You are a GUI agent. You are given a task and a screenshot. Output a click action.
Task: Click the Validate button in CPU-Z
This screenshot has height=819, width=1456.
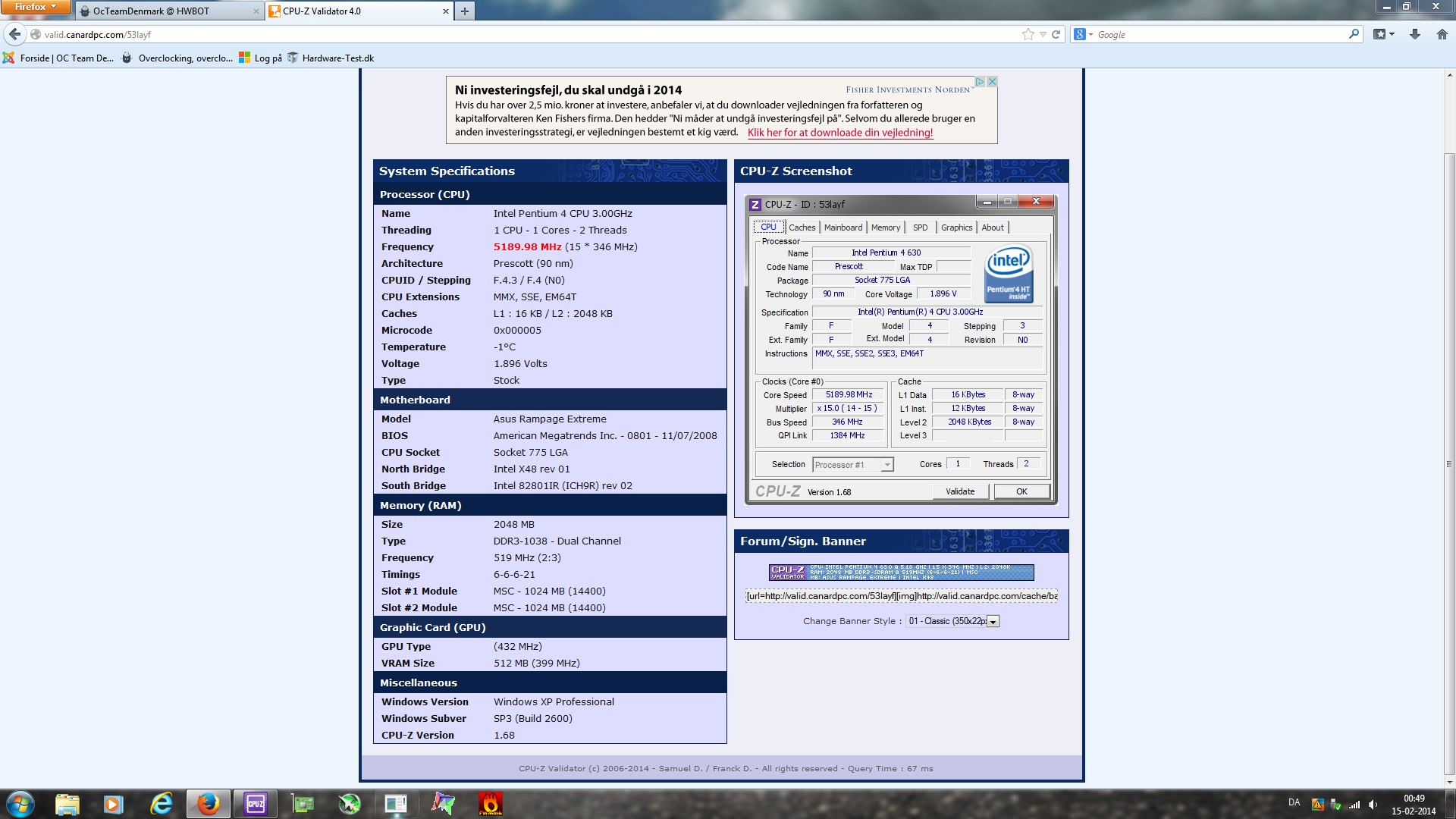click(x=960, y=491)
